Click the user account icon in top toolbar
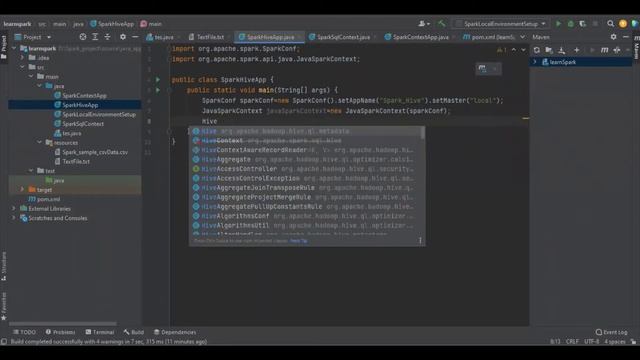Viewport: 640px width, 360px height. pos(424,24)
